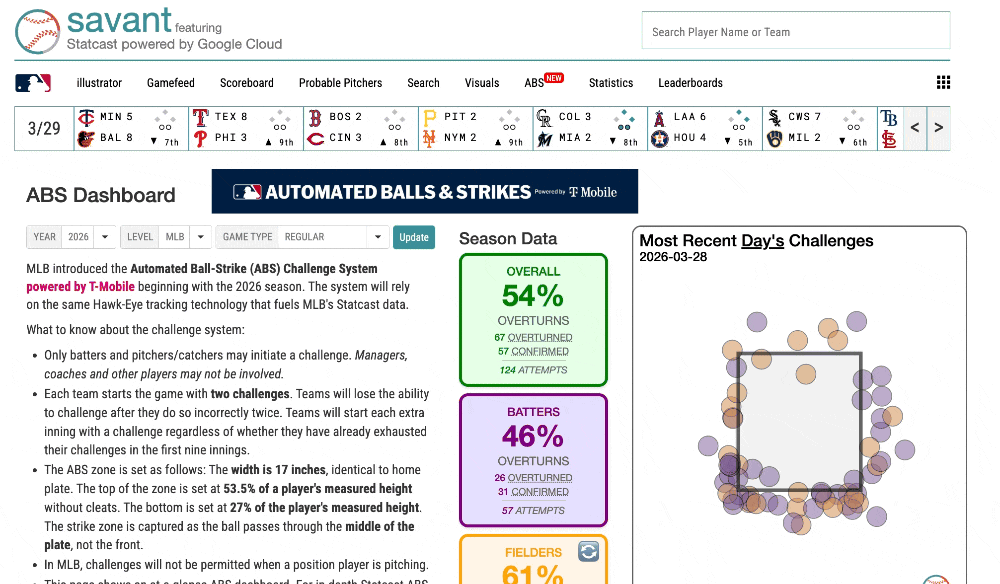Image resolution: width=1000 pixels, height=584 pixels.
Task: Click the refresh icon on Fielders card
Action: pyautogui.click(x=588, y=551)
